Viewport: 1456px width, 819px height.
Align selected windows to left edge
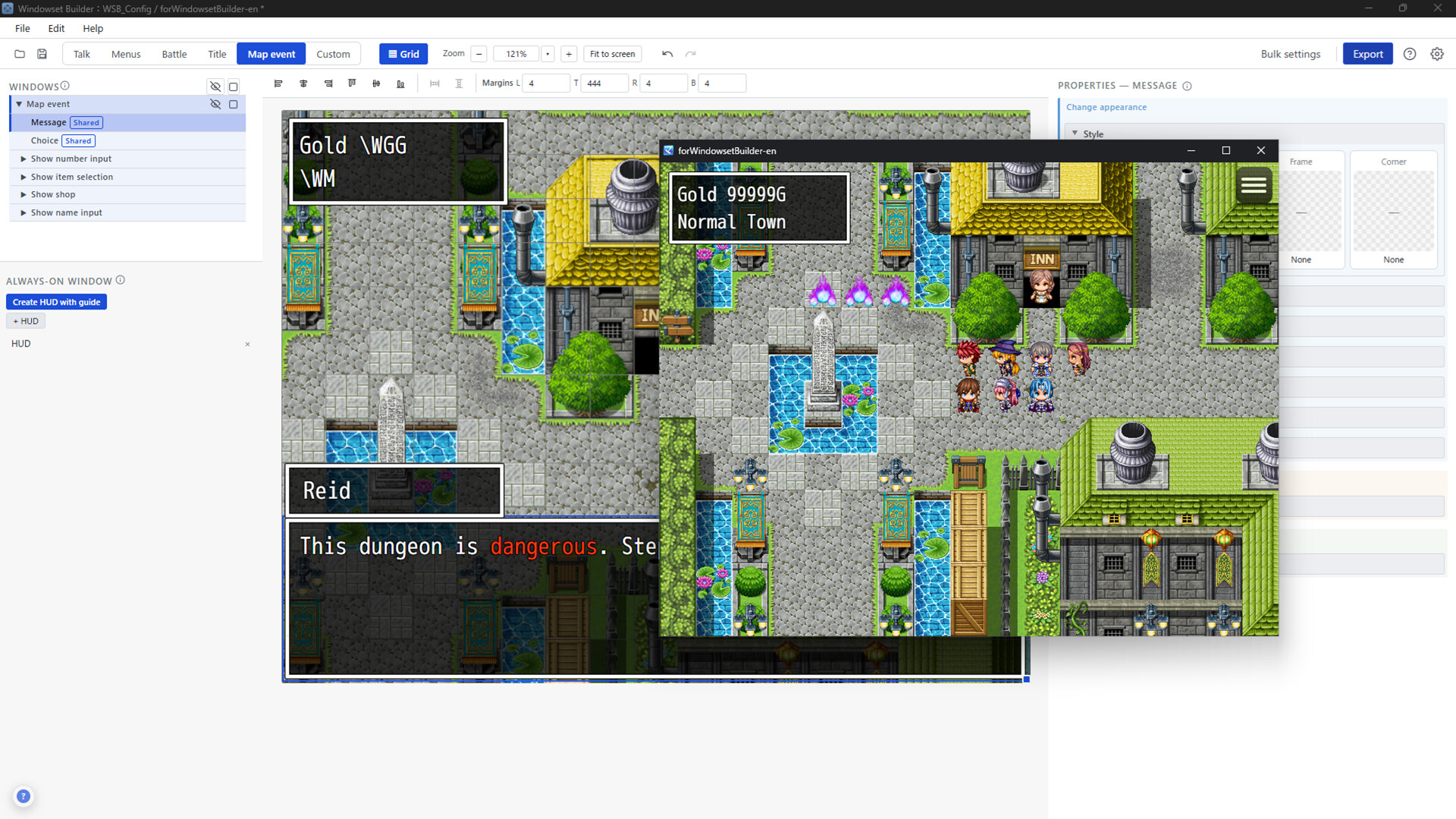click(278, 83)
